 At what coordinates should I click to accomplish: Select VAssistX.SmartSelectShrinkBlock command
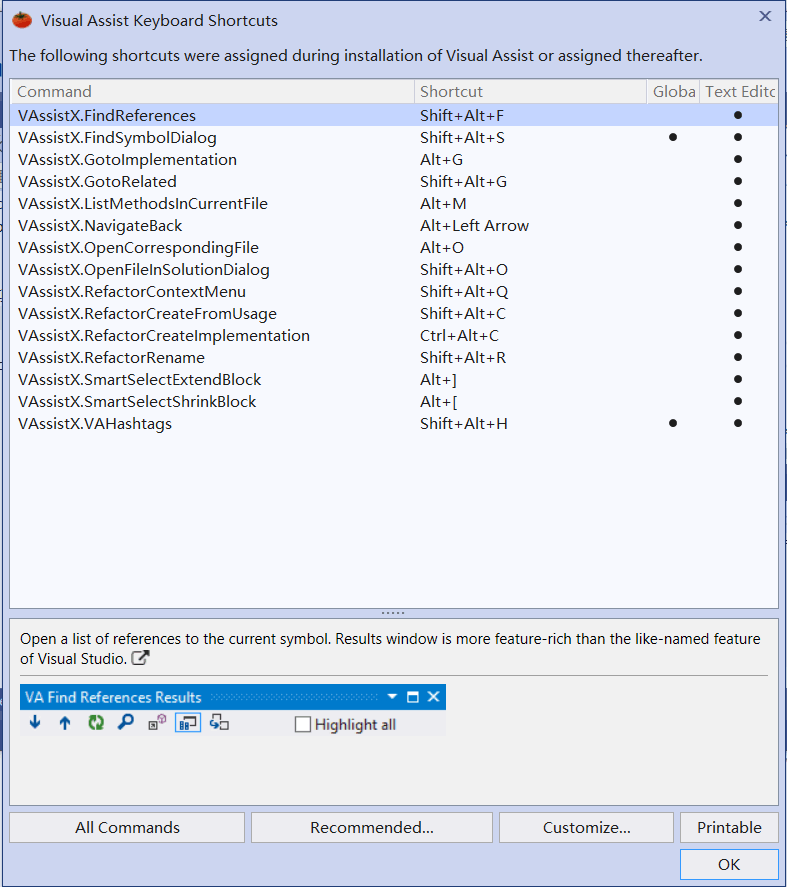pyautogui.click(x=137, y=402)
